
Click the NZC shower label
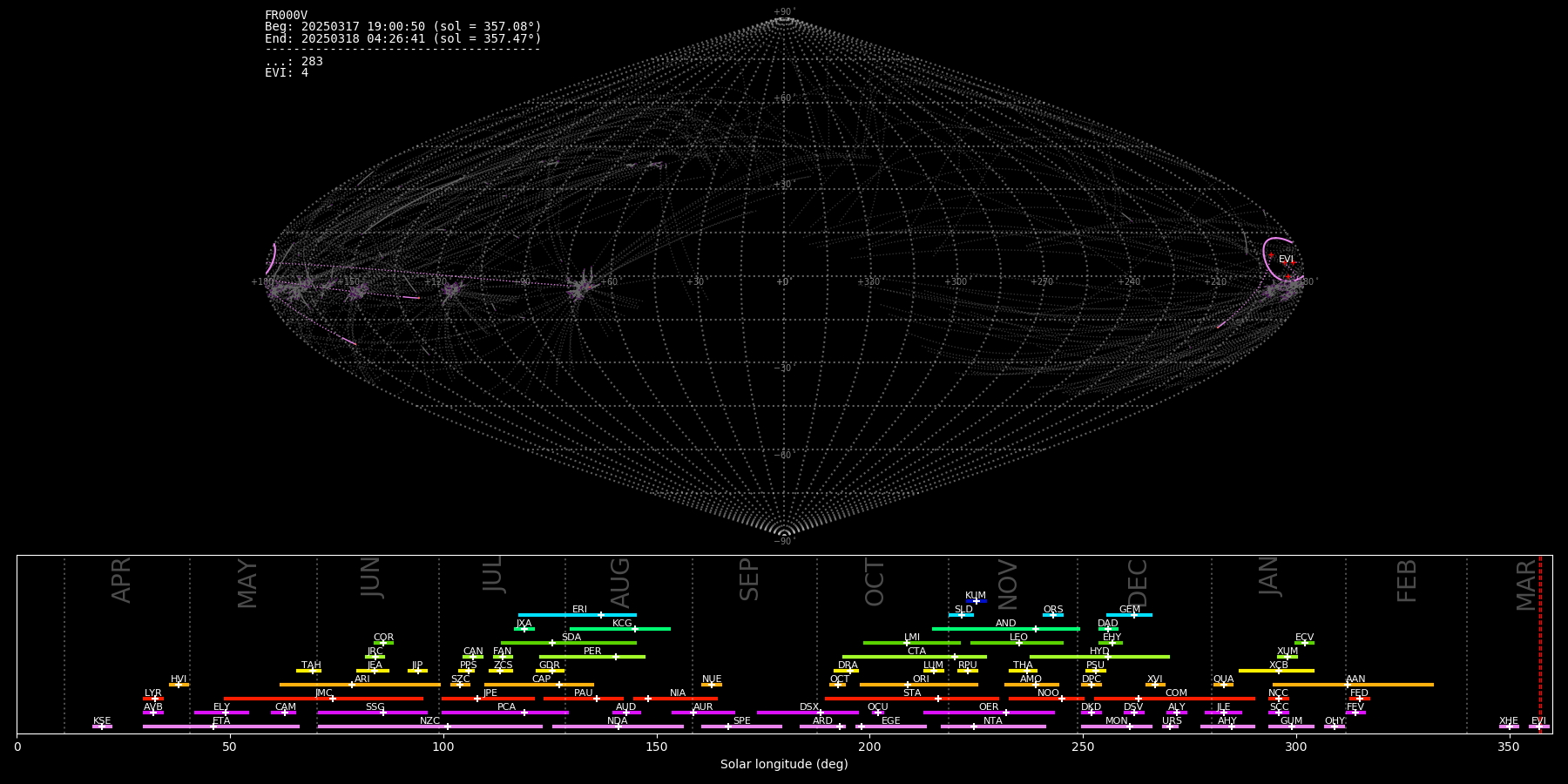click(x=430, y=721)
